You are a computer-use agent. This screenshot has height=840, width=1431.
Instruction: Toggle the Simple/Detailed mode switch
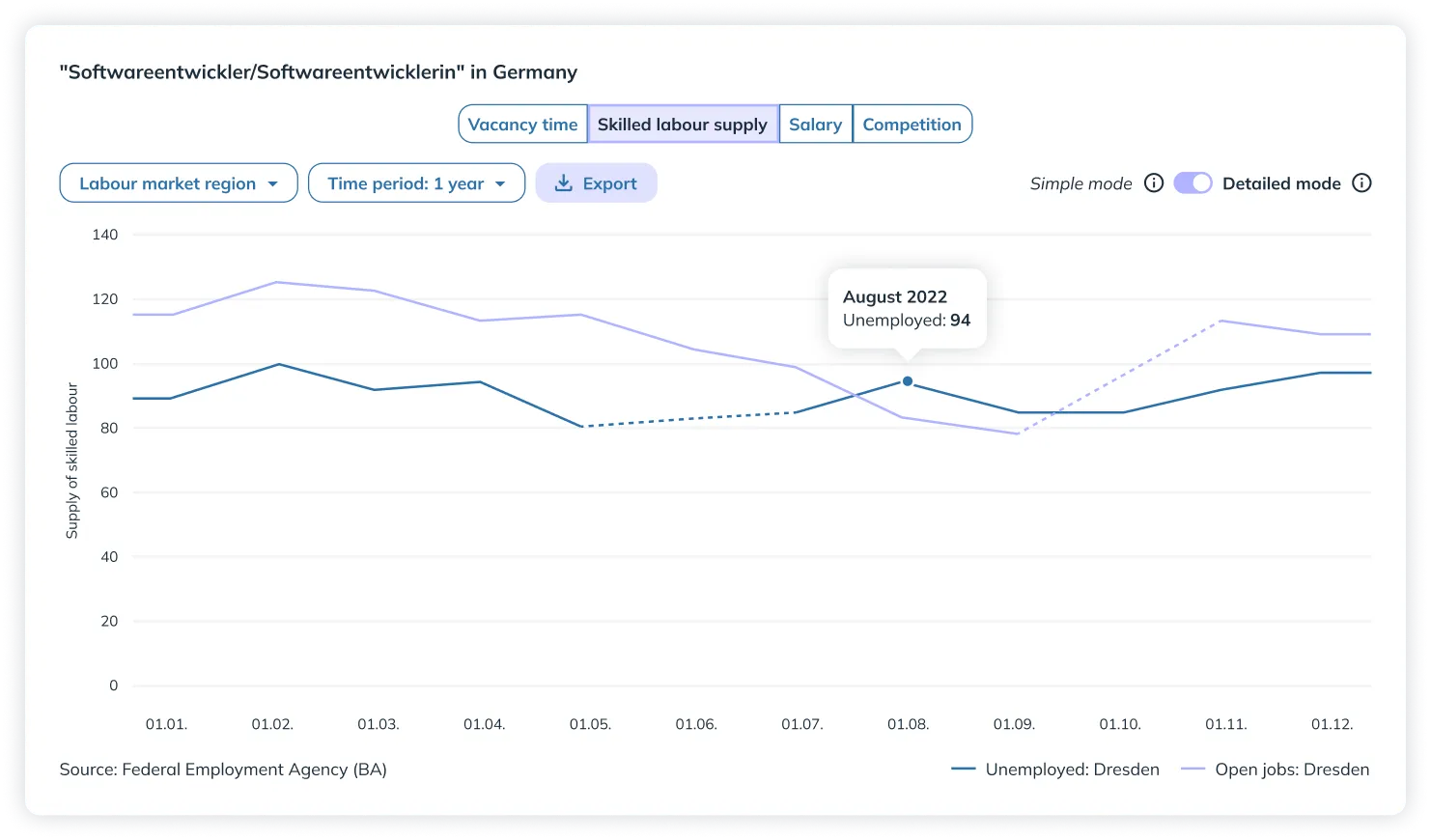1192,183
